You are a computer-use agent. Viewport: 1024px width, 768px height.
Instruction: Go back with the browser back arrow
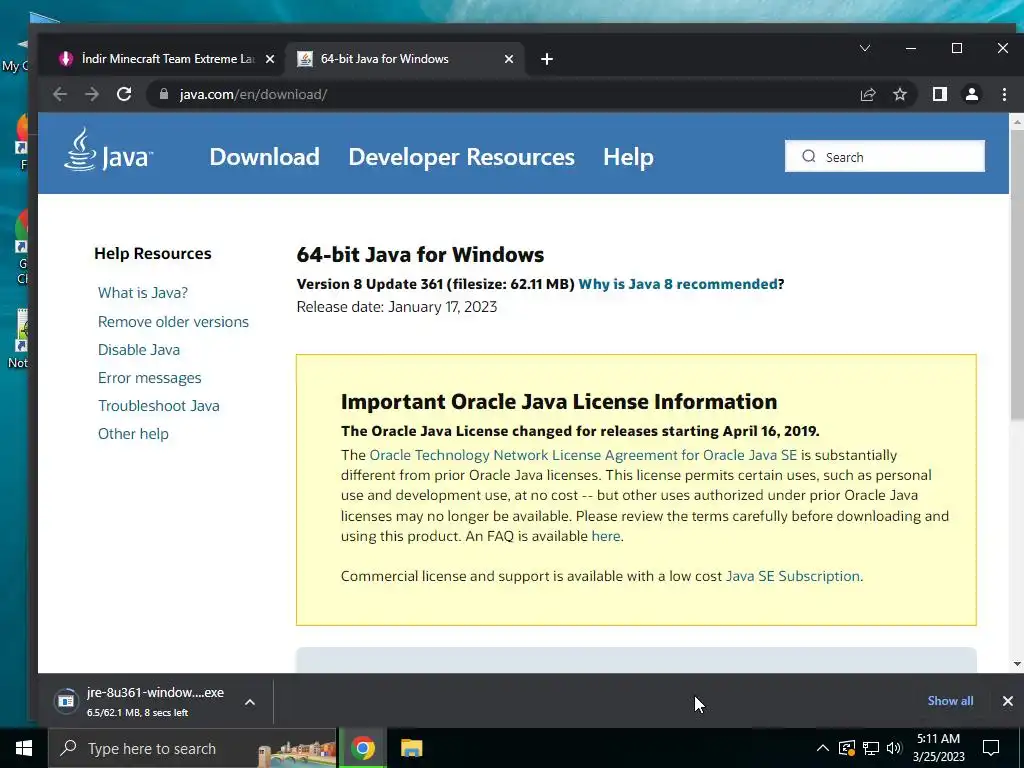point(60,94)
